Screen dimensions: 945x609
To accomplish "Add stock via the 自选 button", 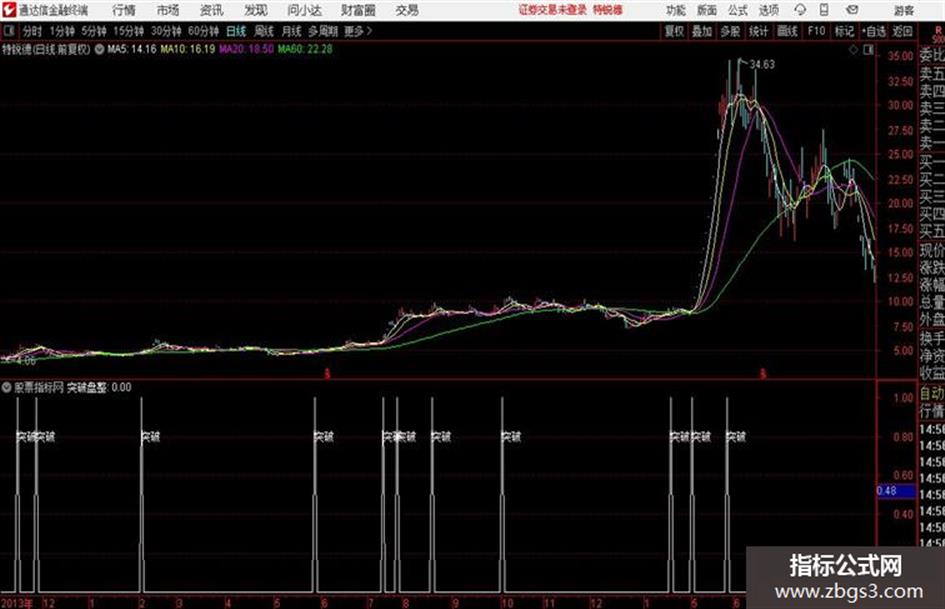I will pyautogui.click(x=874, y=31).
